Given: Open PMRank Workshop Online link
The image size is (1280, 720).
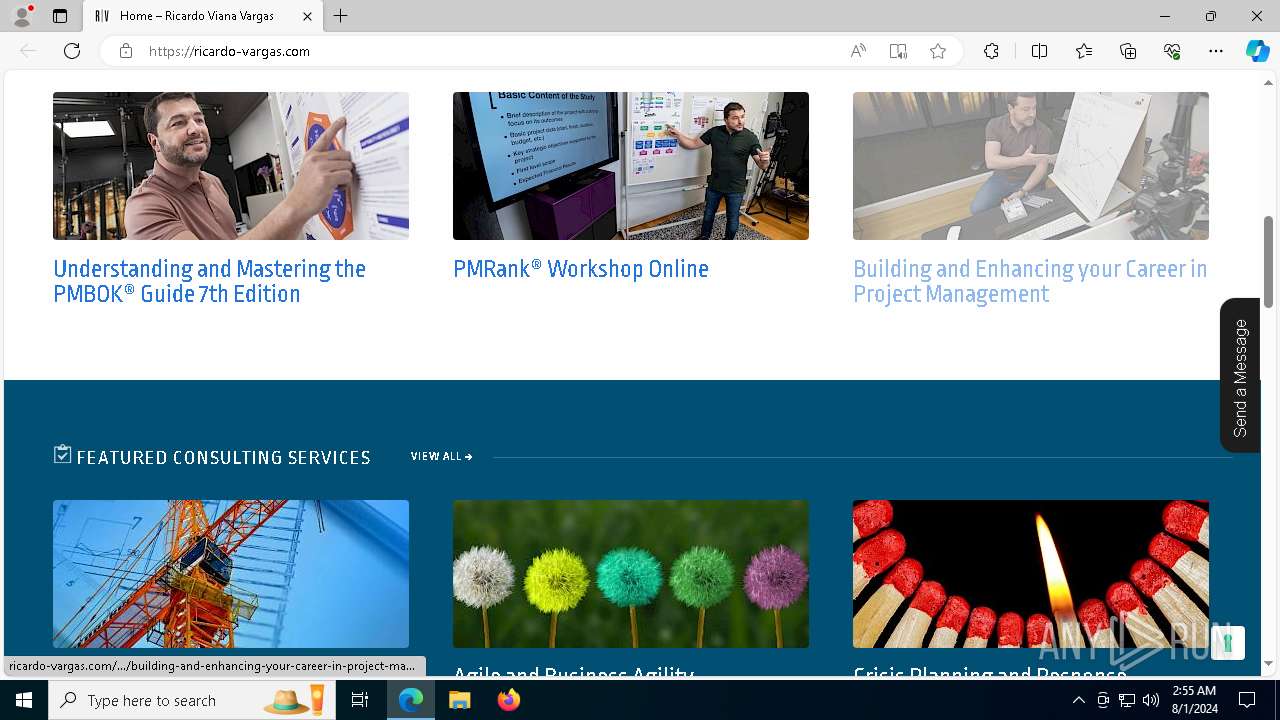Looking at the screenshot, I should point(581,269).
